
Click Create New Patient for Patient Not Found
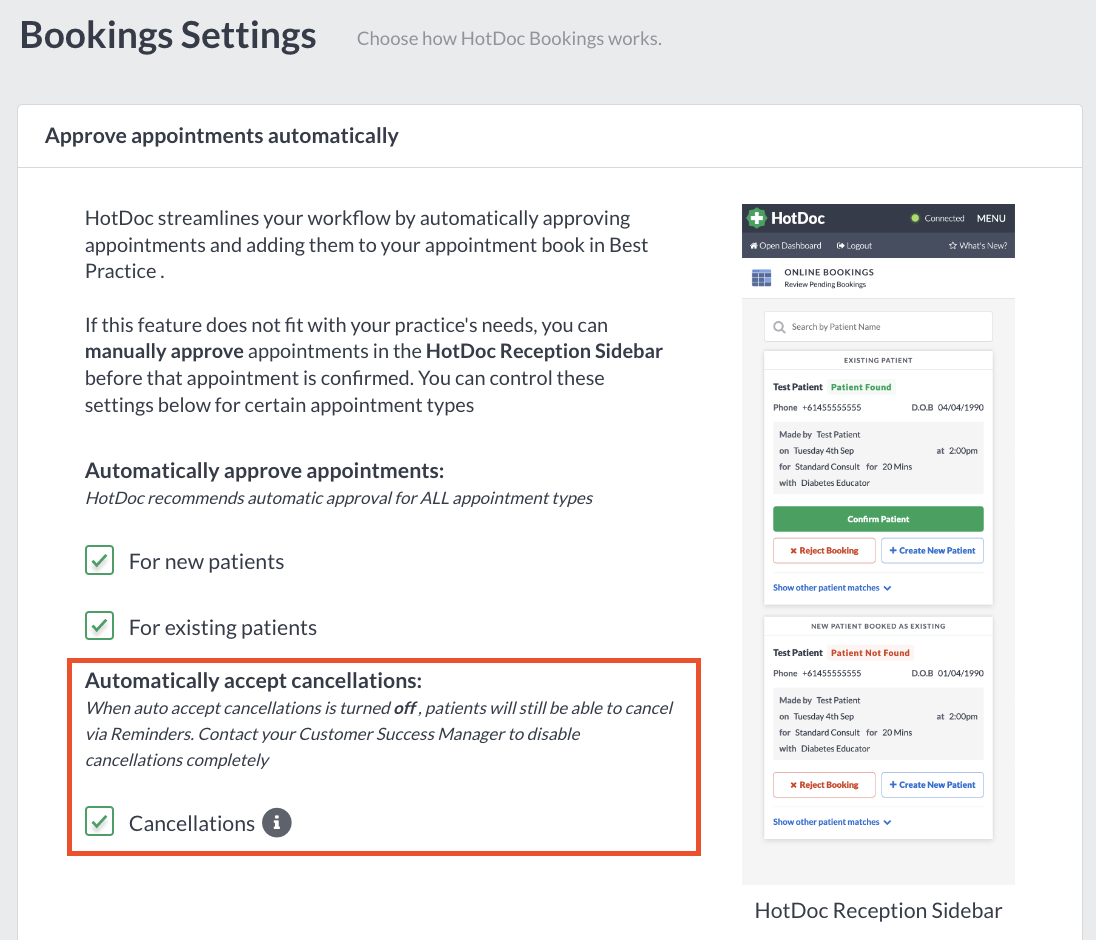pyautogui.click(x=932, y=785)
